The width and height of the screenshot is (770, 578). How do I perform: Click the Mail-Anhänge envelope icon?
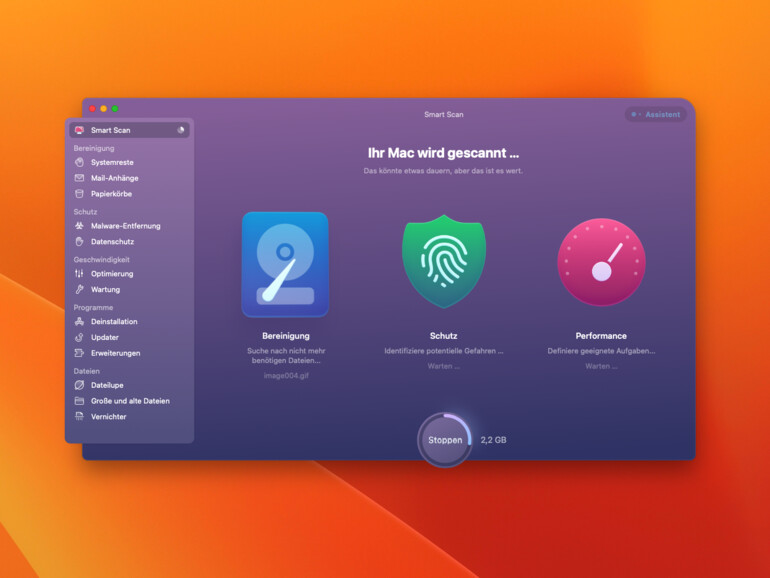(x=80, y=178)
